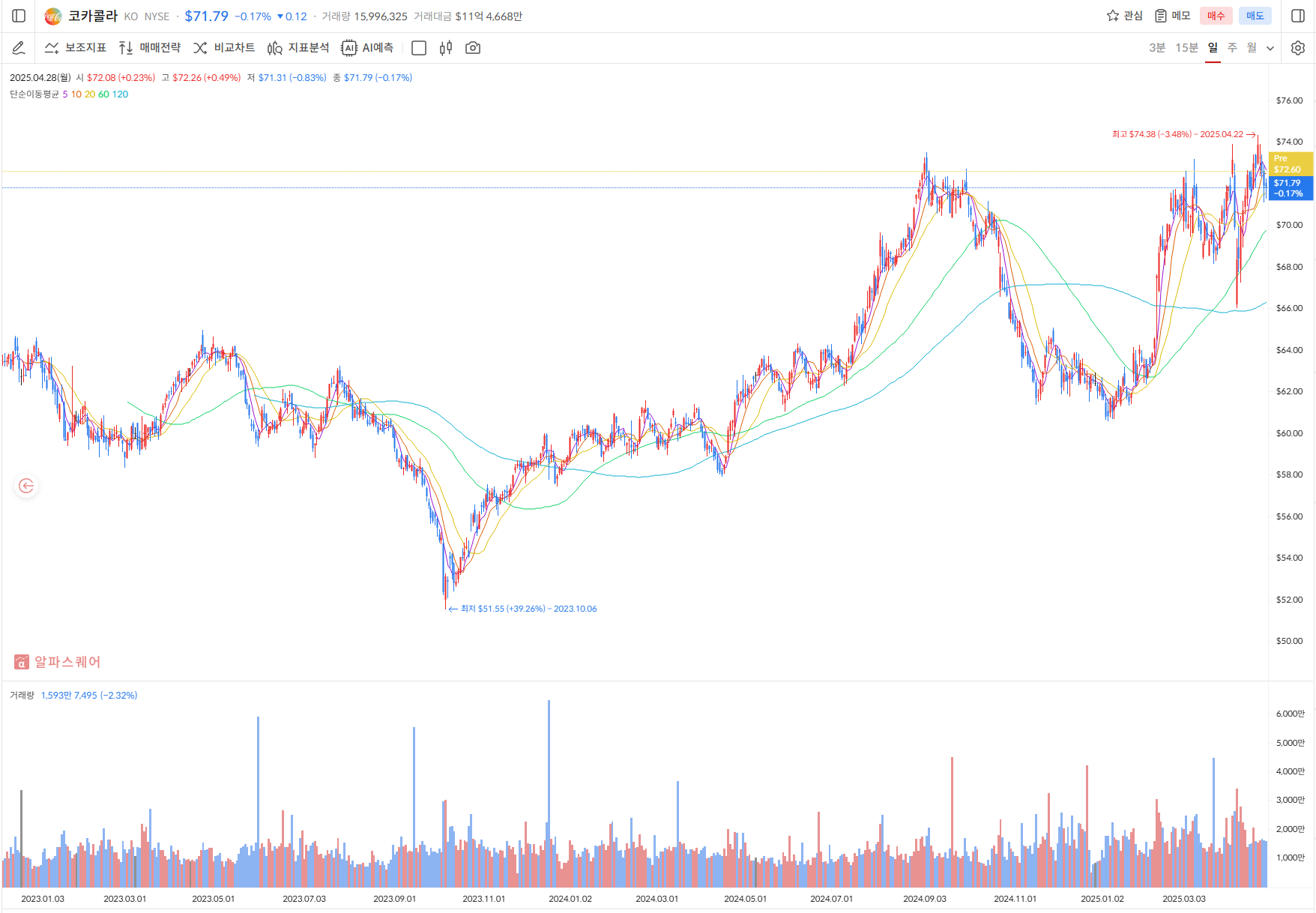Toggle 20-day moving average
Image resolution: width=1316 pixels, height=913 pixels.
click(x=90, y=94)
